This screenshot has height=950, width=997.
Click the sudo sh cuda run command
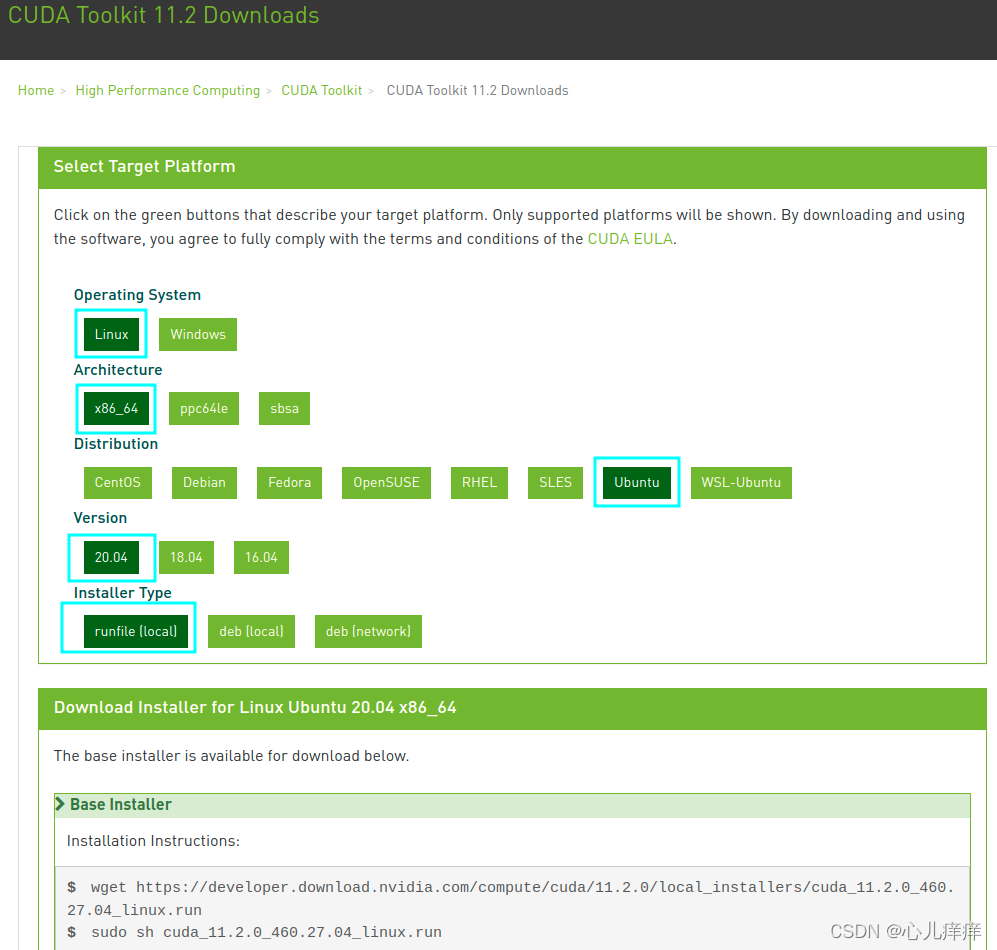(266, 932)
